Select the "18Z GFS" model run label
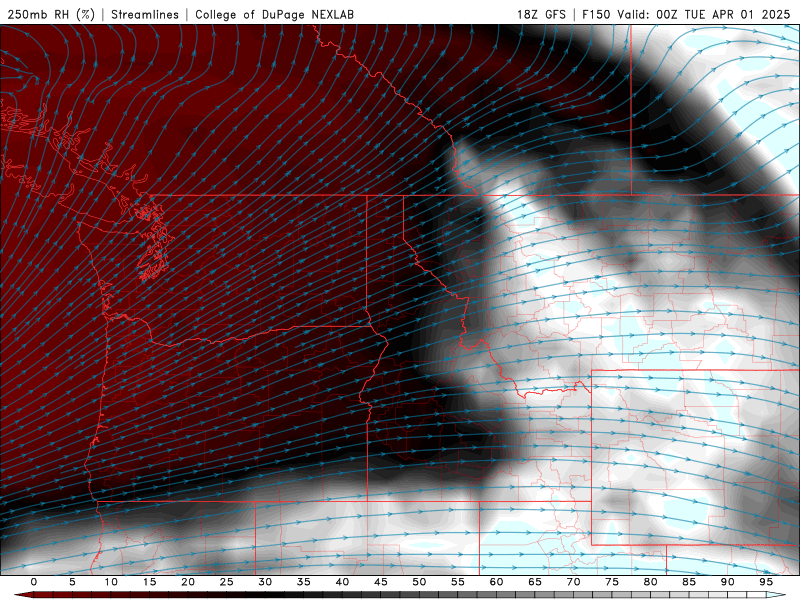 [541, 14]
